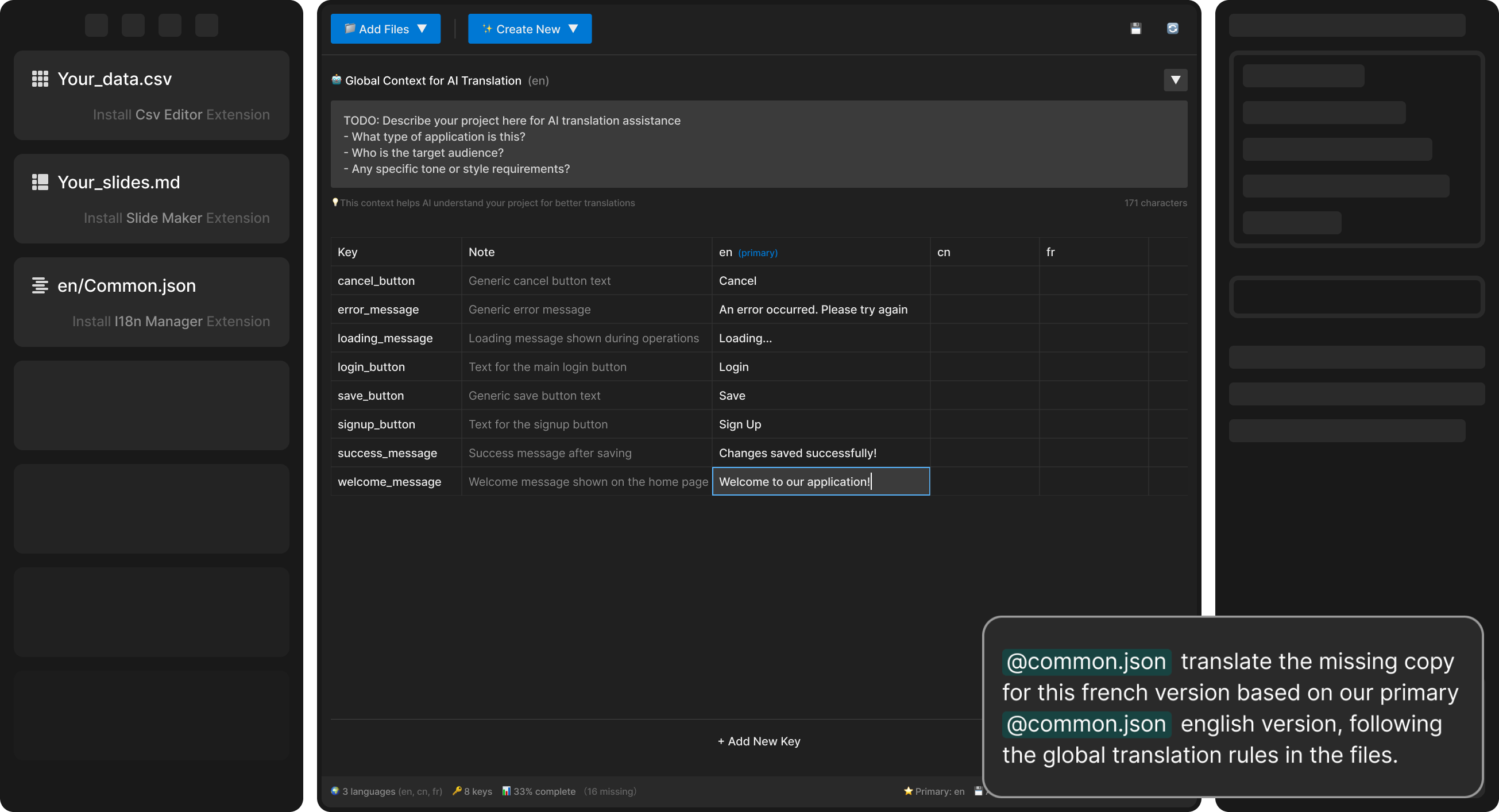Click the refresh icon in the toolbar

coord(1172,29)
